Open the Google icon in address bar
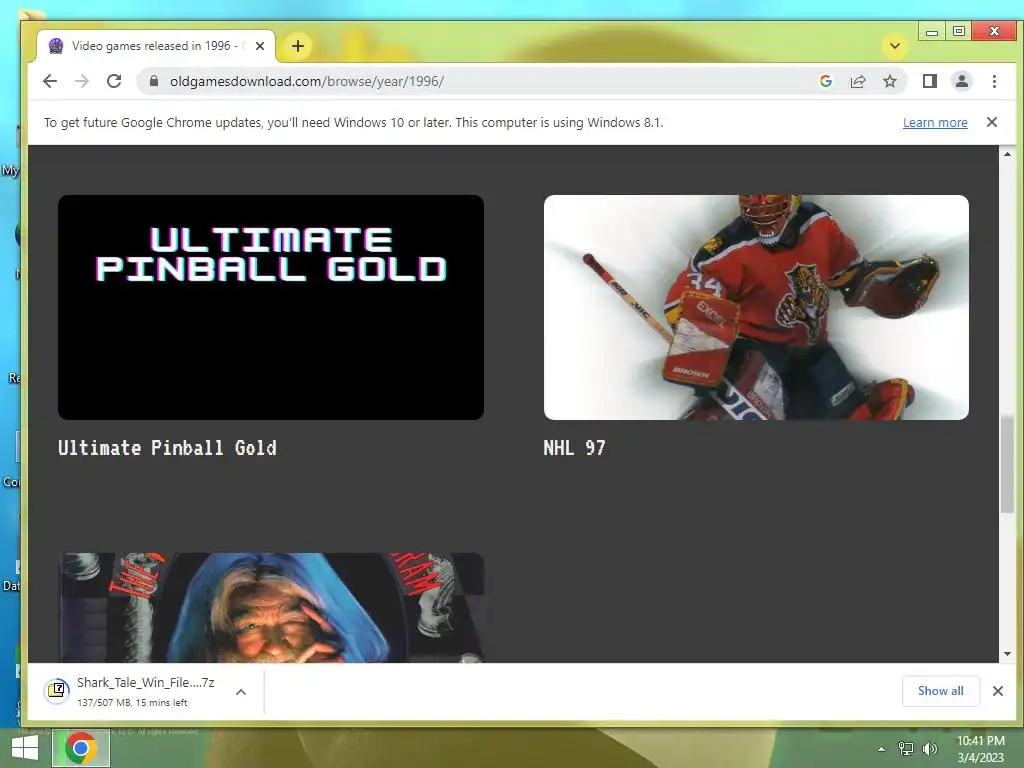This screenshot has height=768, width=1024. click(825, 81)
